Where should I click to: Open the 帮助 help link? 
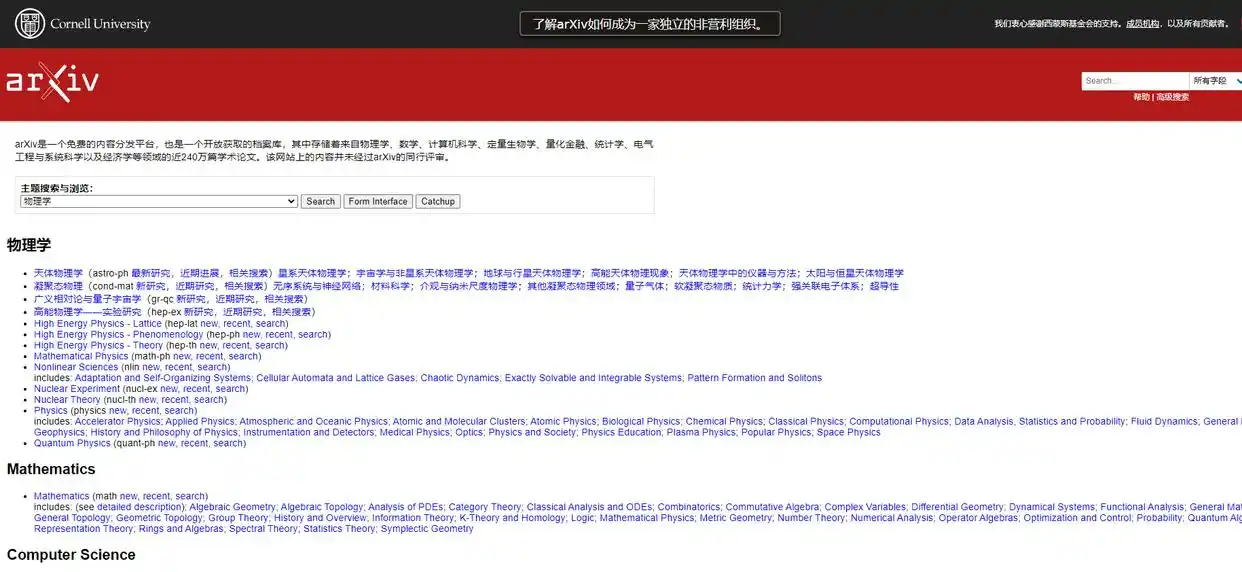(1141, 97)
